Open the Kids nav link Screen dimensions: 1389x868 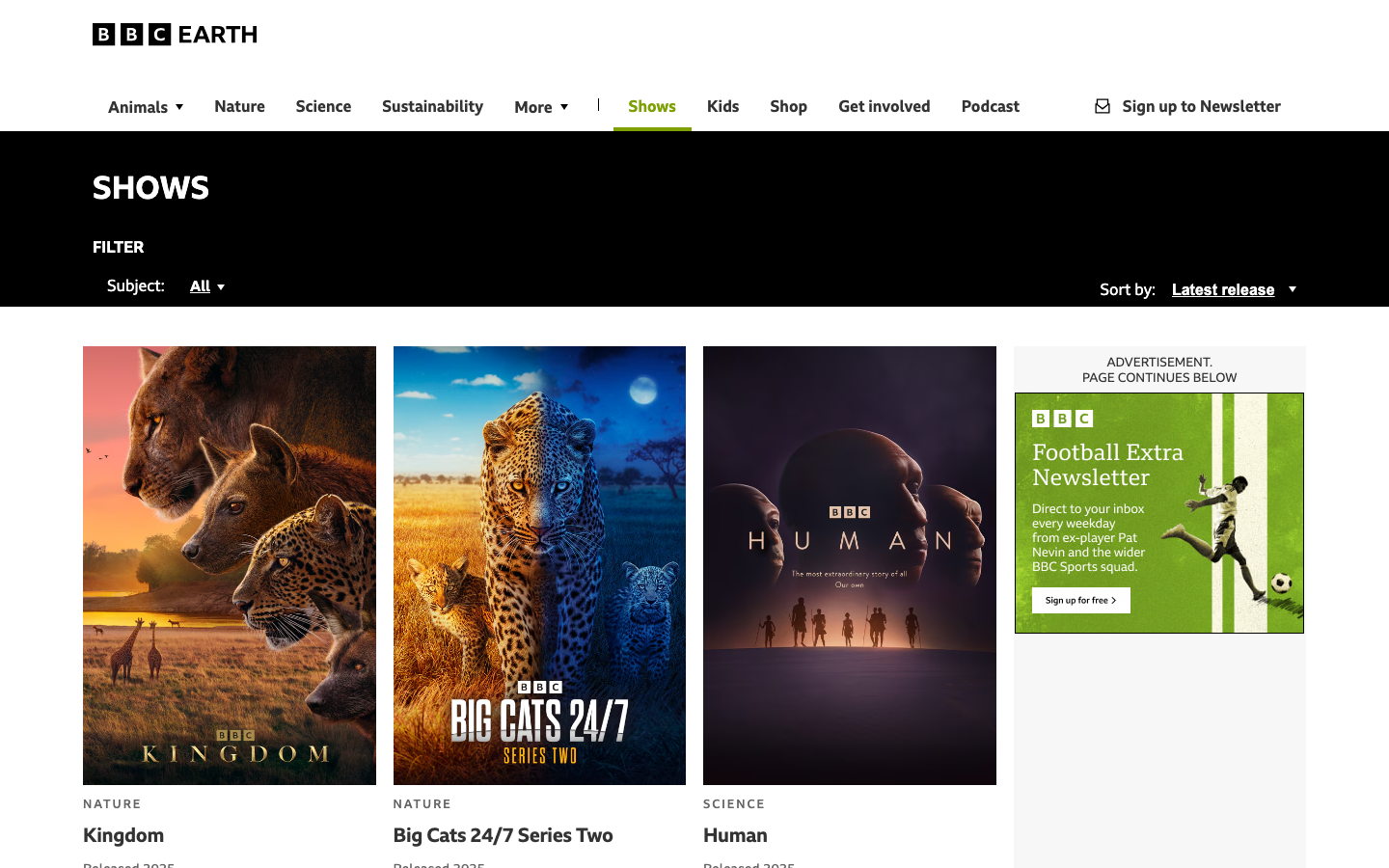click(722, 106)
